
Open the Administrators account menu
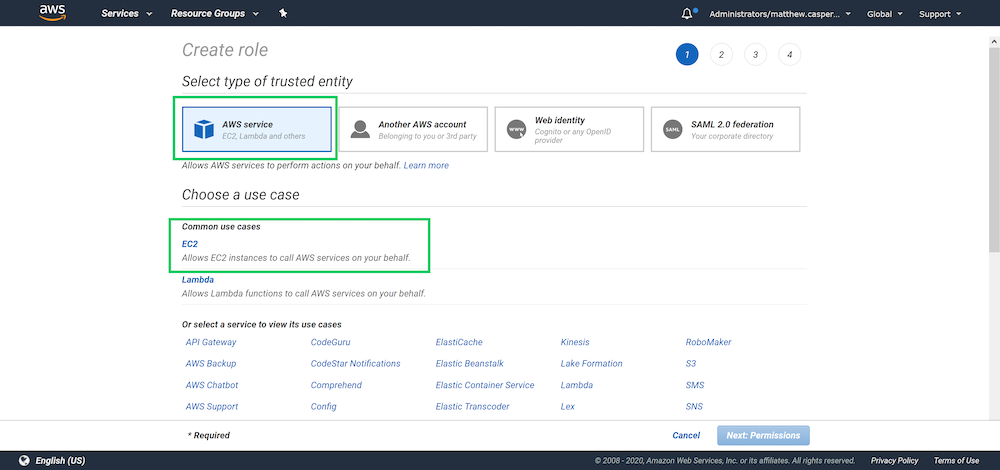[780, 14]
